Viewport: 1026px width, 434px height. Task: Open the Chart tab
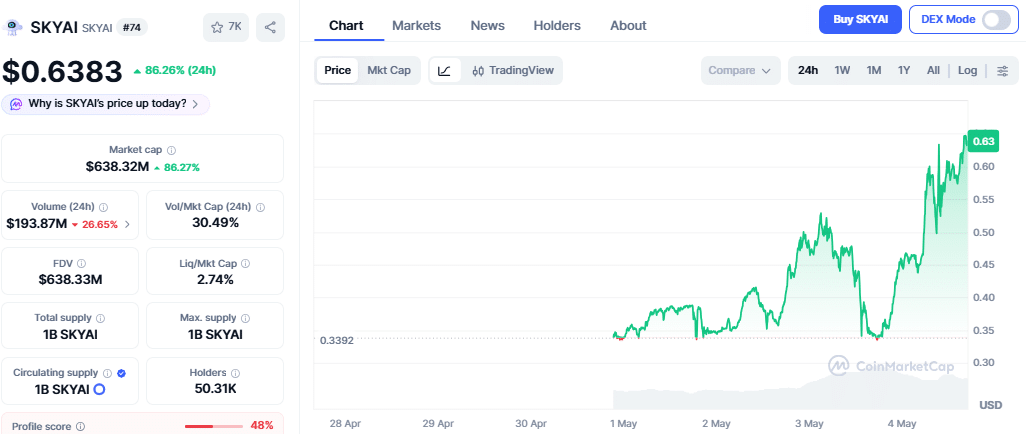346,26
